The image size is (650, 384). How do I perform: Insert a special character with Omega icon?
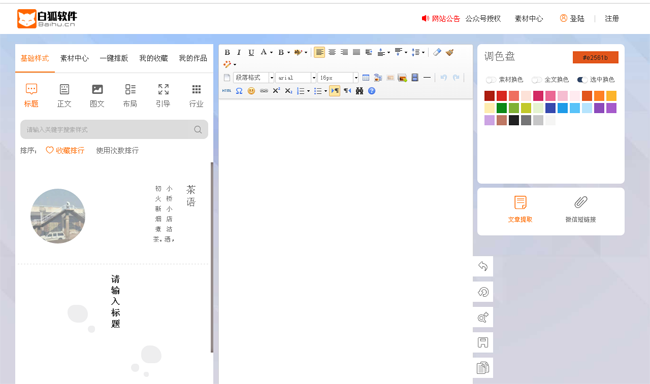pos(239,91)
